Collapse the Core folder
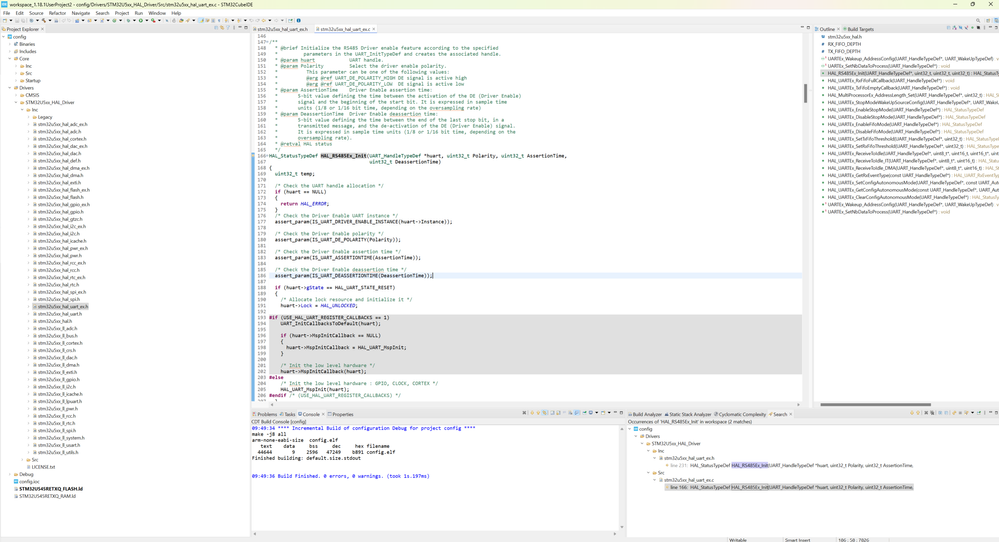Viewport: 999px width, 542px height. tap(10, 59)
